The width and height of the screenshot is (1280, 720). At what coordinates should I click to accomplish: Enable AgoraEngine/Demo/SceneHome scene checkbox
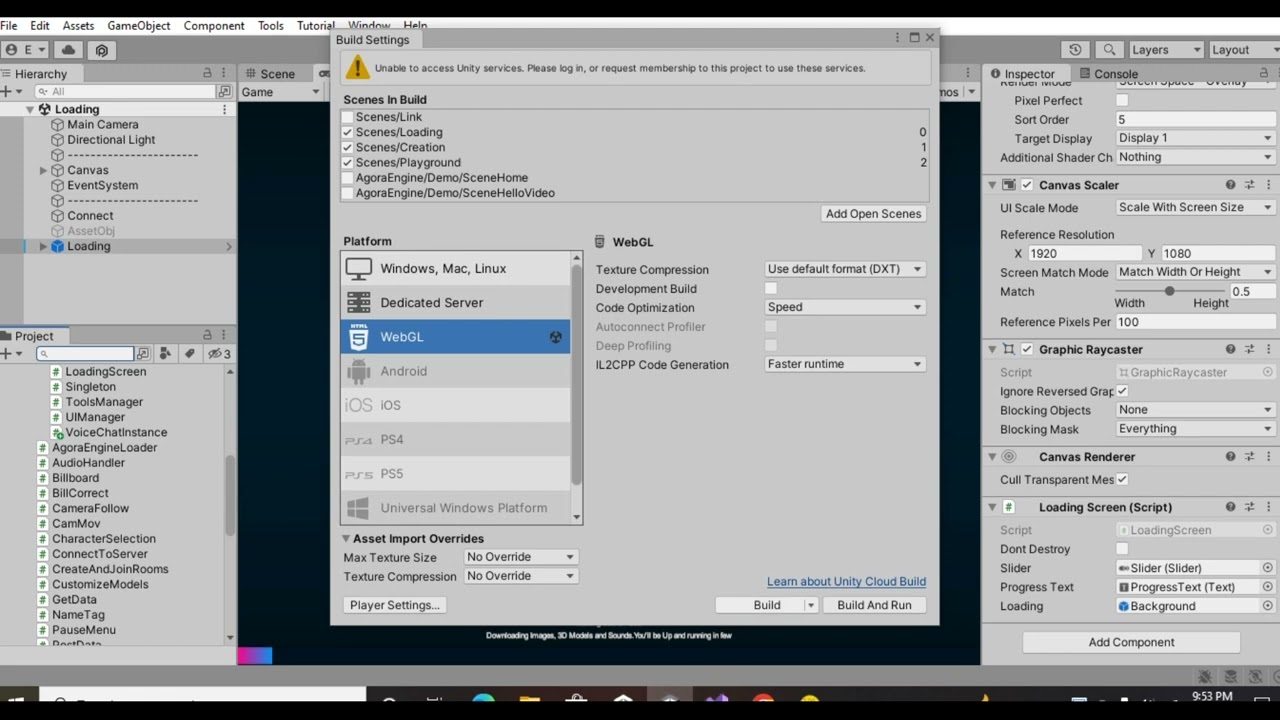[x=348, y=178]
